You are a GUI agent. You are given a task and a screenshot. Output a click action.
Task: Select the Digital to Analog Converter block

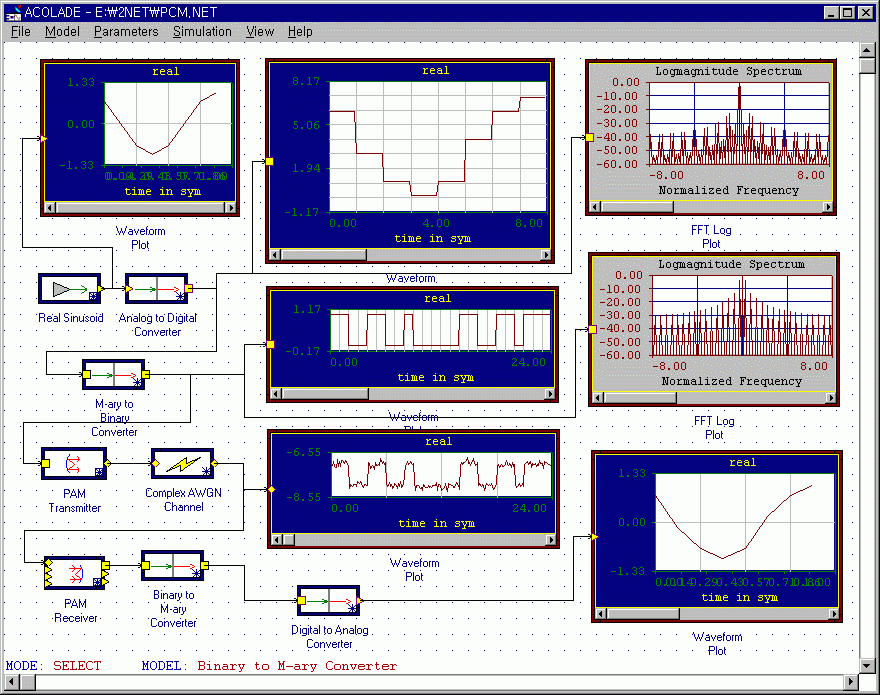(328, 601)
